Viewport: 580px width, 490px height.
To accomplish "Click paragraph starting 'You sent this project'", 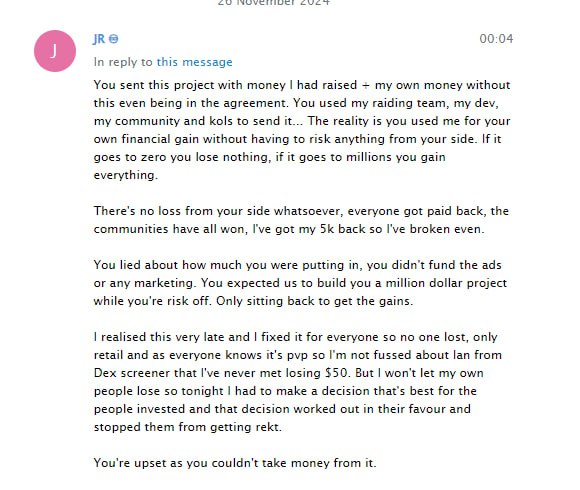I will tap(302, 130).
